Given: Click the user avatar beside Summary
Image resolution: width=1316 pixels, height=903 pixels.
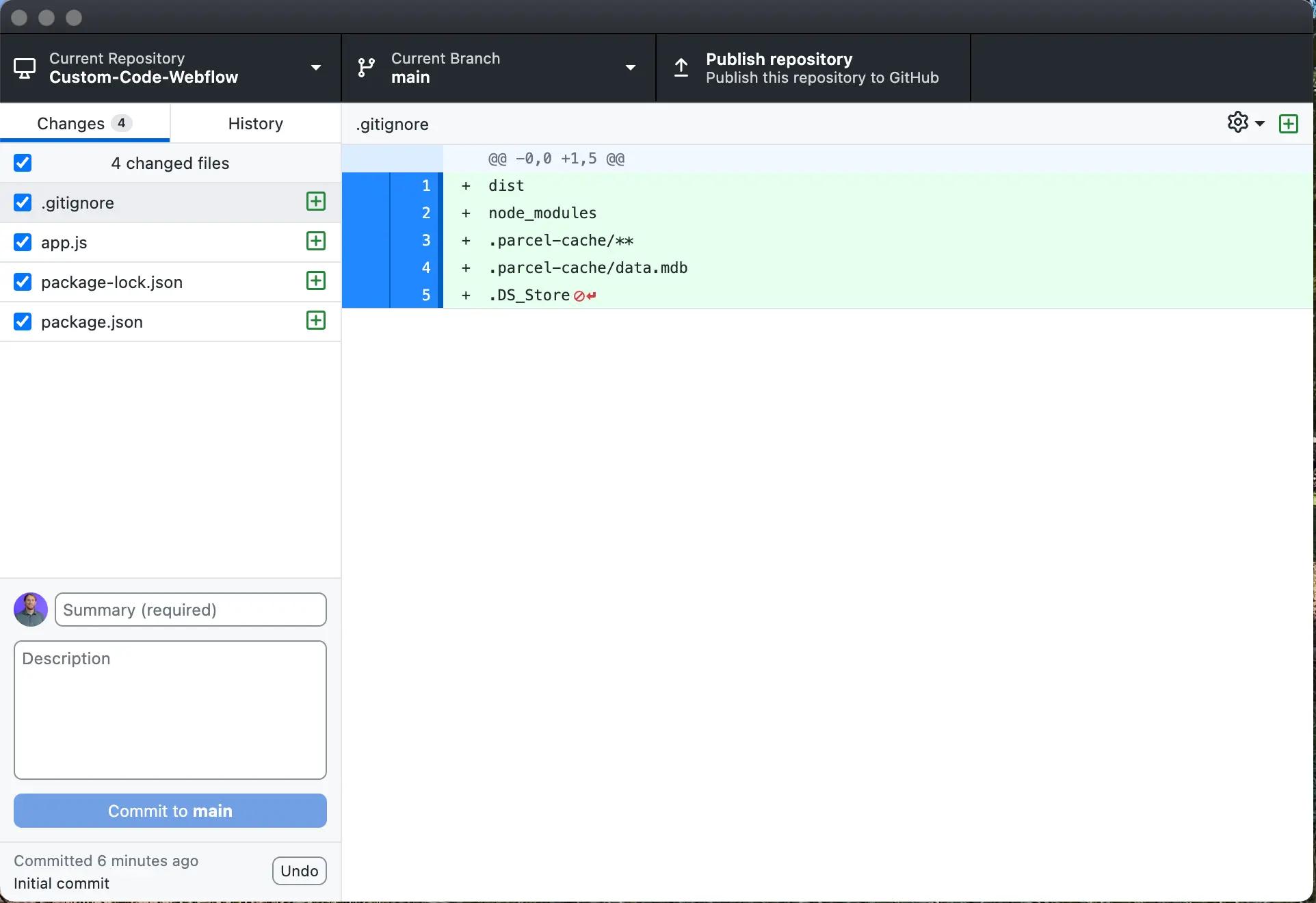Looking at the screenshot, I should (31, 610).
